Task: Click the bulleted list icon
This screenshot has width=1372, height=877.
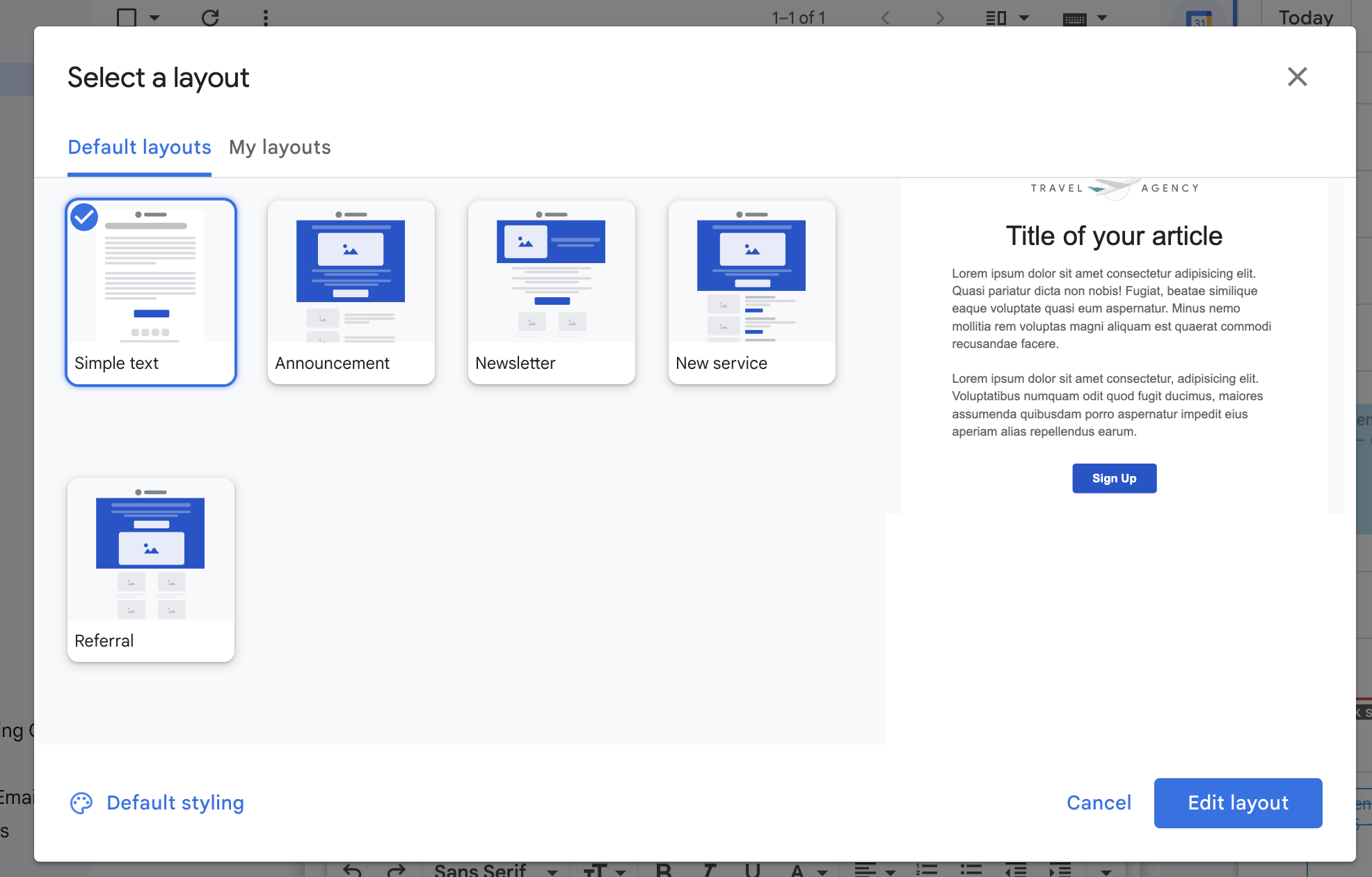Action: coord(971,870)
